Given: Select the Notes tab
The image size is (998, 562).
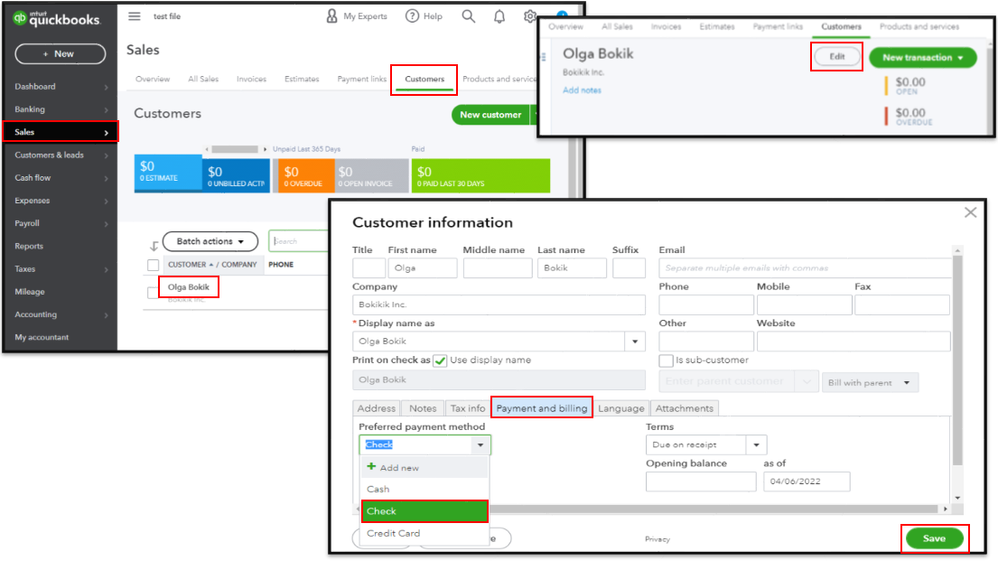Looking at the screenshot, I should tap(423, 408).
